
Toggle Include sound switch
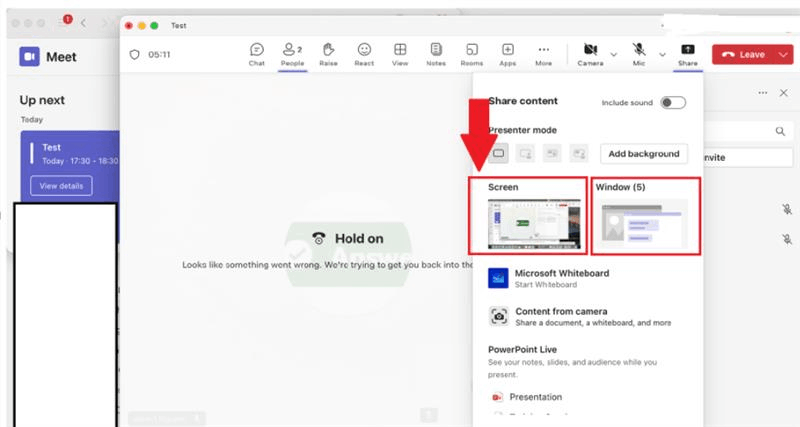pos(673,103)
